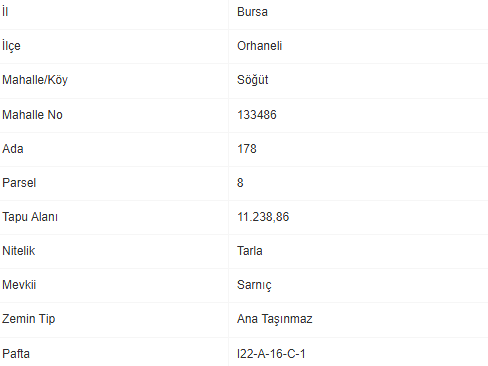Image resolution: width=488 pixels, height=366 pixels.
Task: Select the Sarnıç value in Mevkii row
Action: [x=254, y=285]
